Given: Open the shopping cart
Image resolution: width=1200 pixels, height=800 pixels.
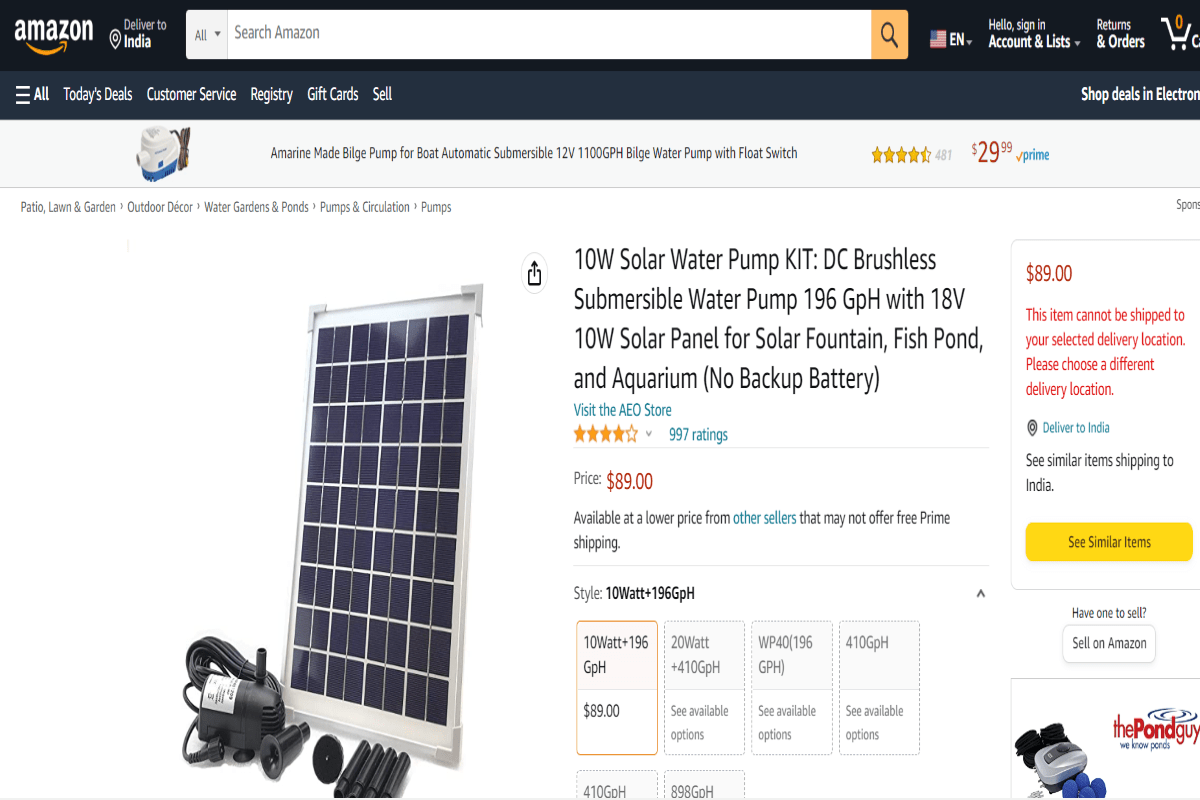Looking at the screenshot, I should [x=1180, y=33].
